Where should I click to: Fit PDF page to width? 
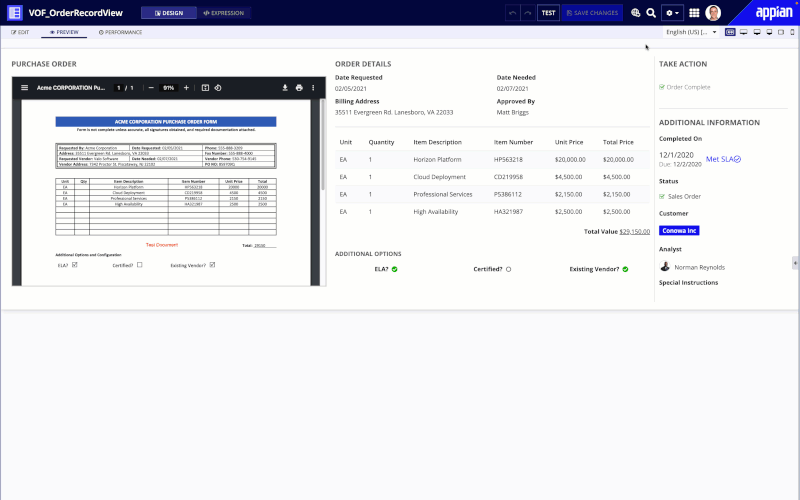click(x=205, y=88)
